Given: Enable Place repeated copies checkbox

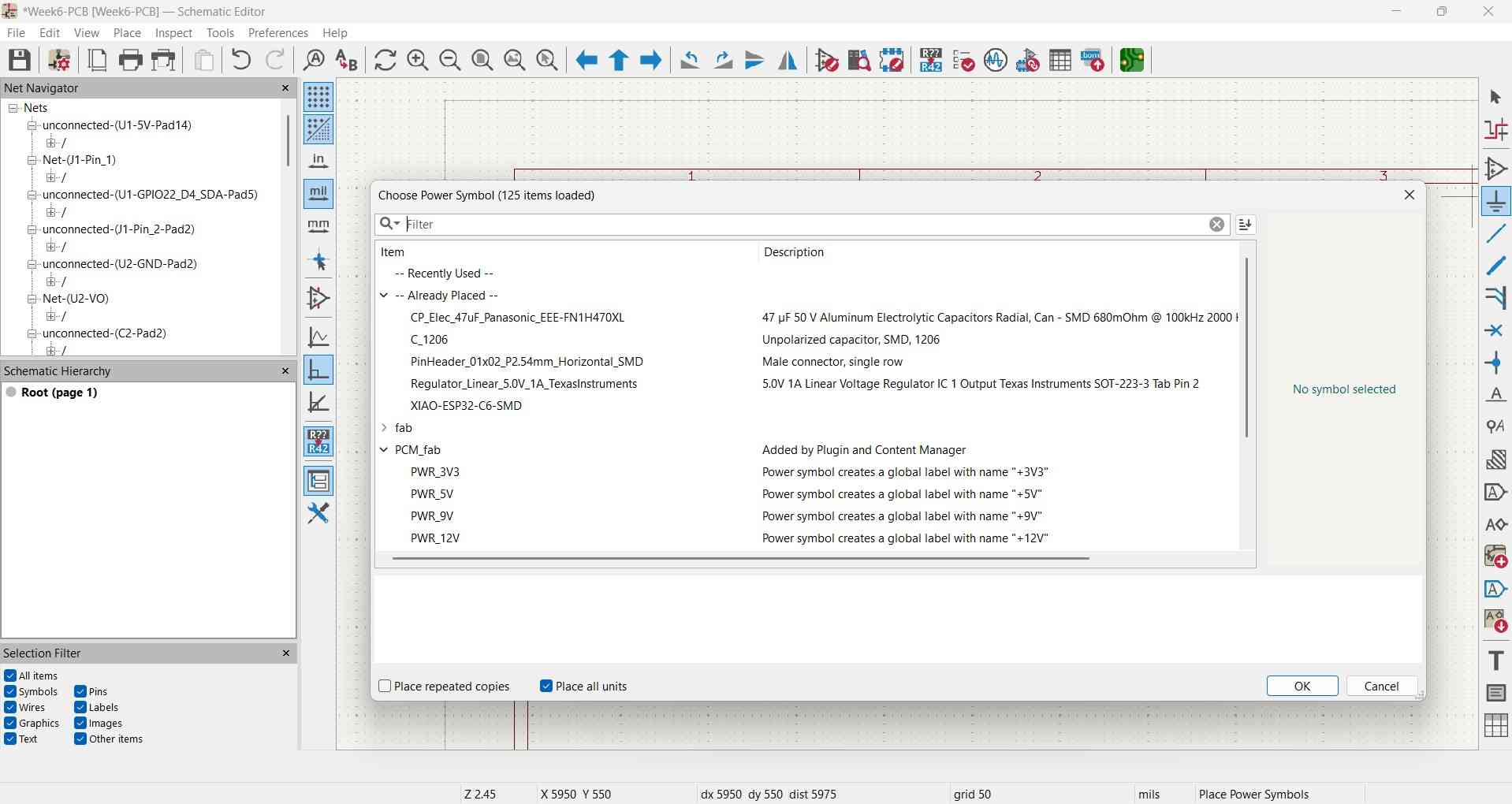Looking at the screenshot, I should click(x=385, y=687).
